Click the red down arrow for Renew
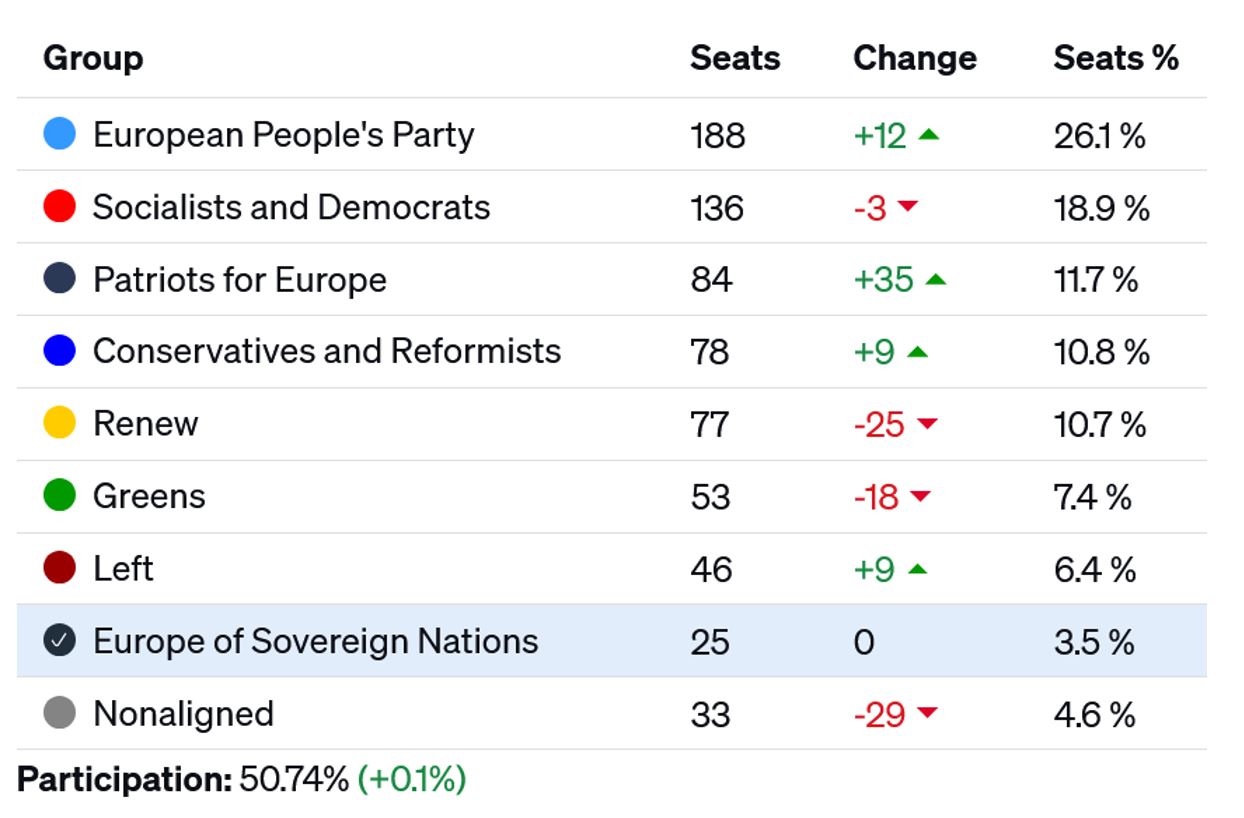 click(x=927, y=424)
